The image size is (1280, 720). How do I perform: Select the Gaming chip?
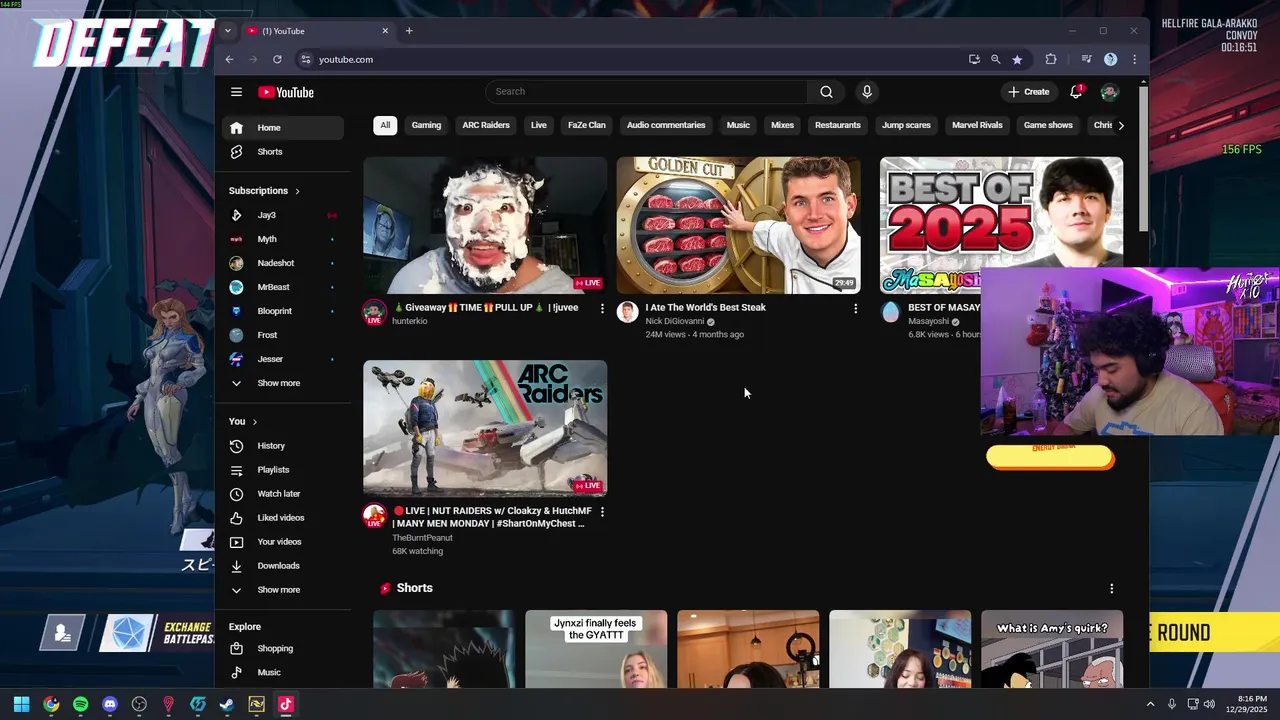point(426,125)
